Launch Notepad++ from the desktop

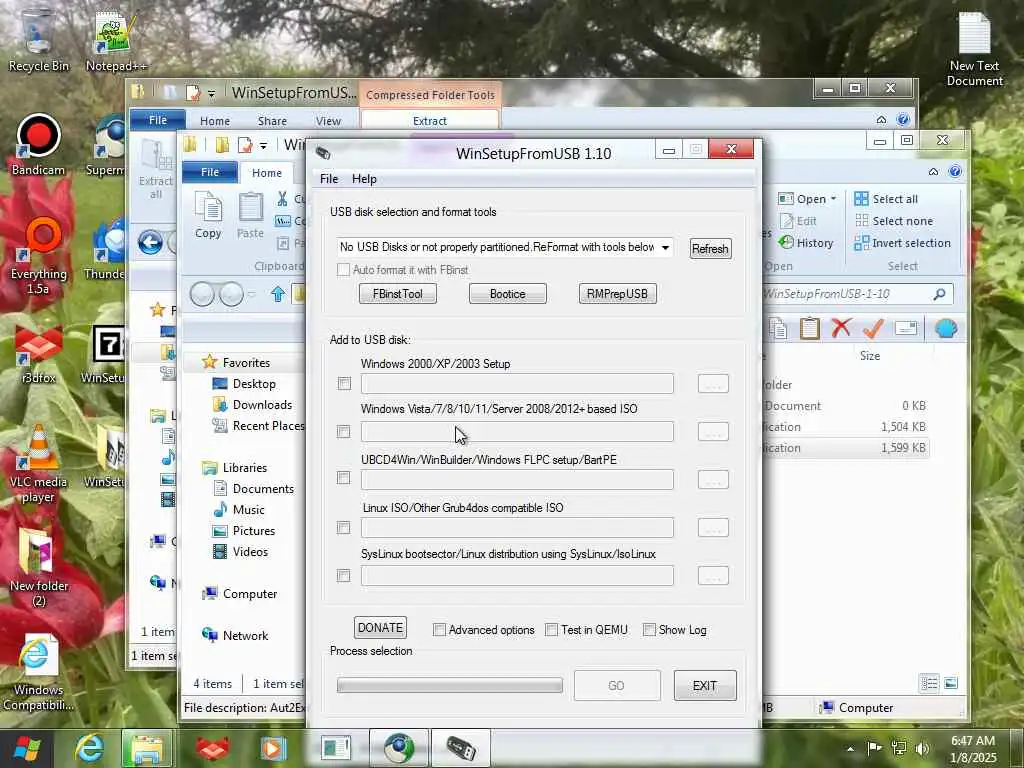[x=116, y=40]
